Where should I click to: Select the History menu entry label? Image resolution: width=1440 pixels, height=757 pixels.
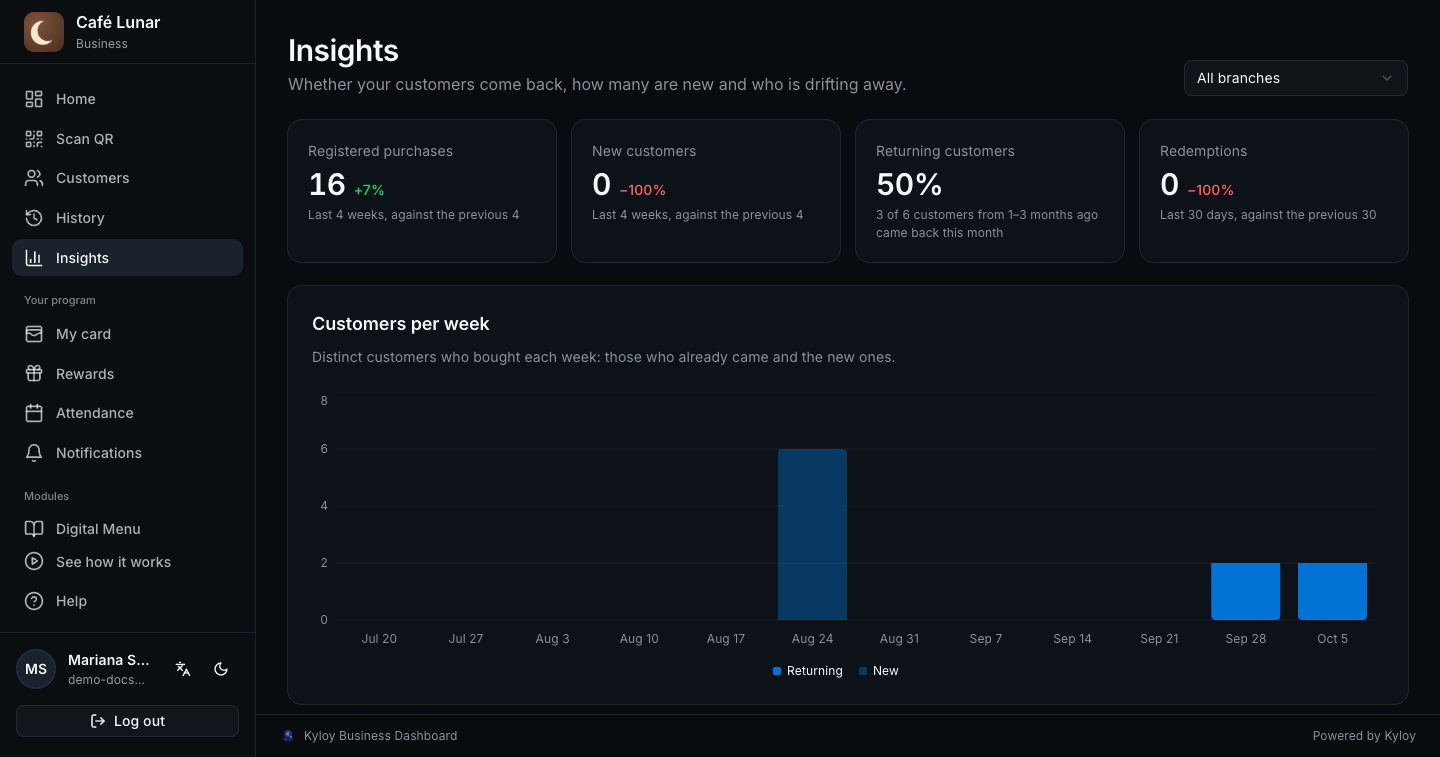(x=80, y=218)
